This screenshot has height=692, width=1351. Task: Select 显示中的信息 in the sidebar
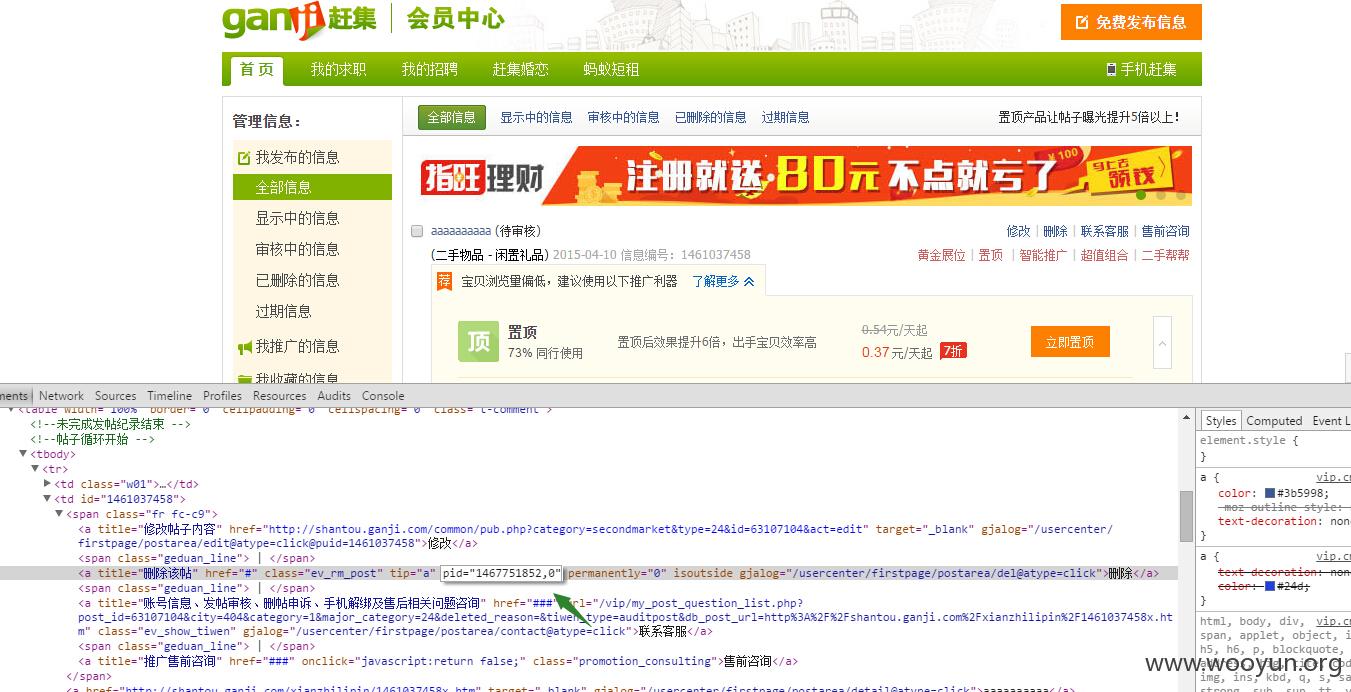pyautogui.click(x=297, y=218)
